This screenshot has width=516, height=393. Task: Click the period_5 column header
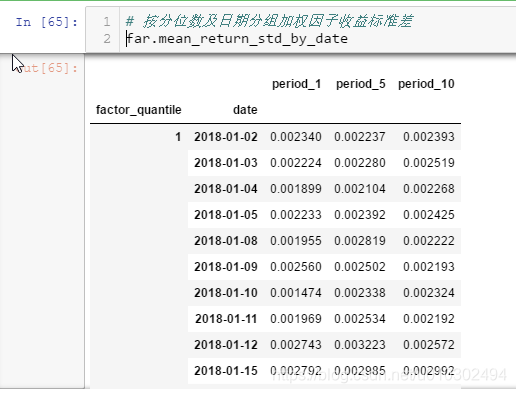click(360, 84)
